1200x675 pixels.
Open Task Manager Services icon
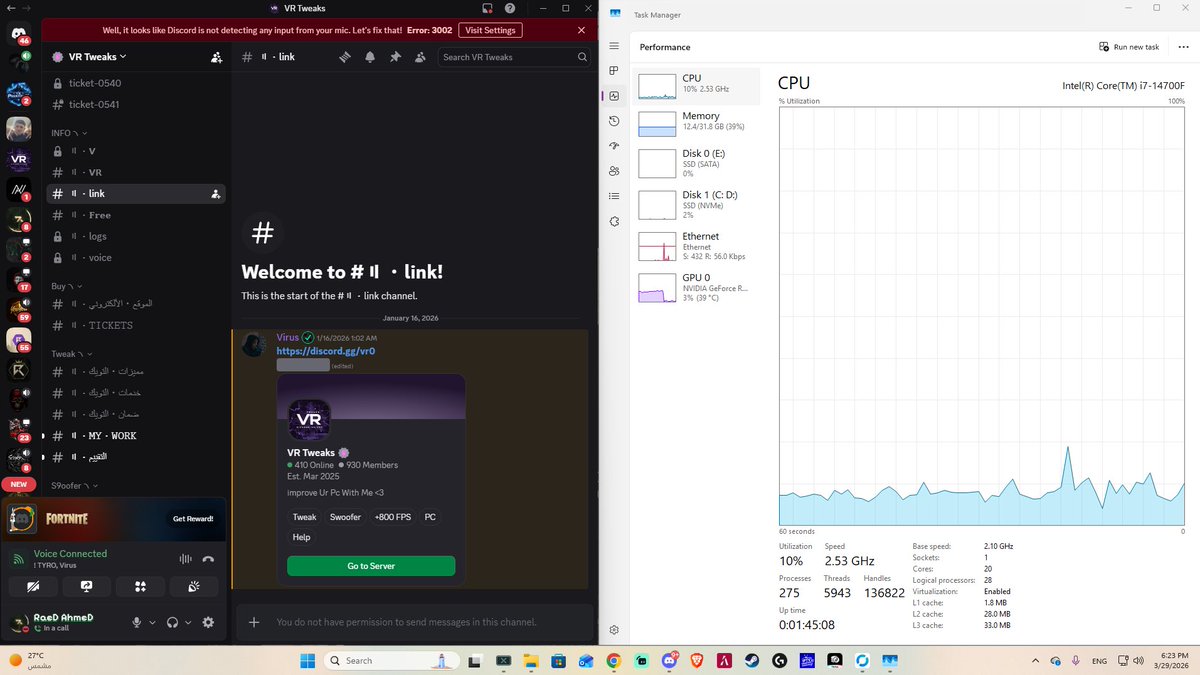[614, 221]
